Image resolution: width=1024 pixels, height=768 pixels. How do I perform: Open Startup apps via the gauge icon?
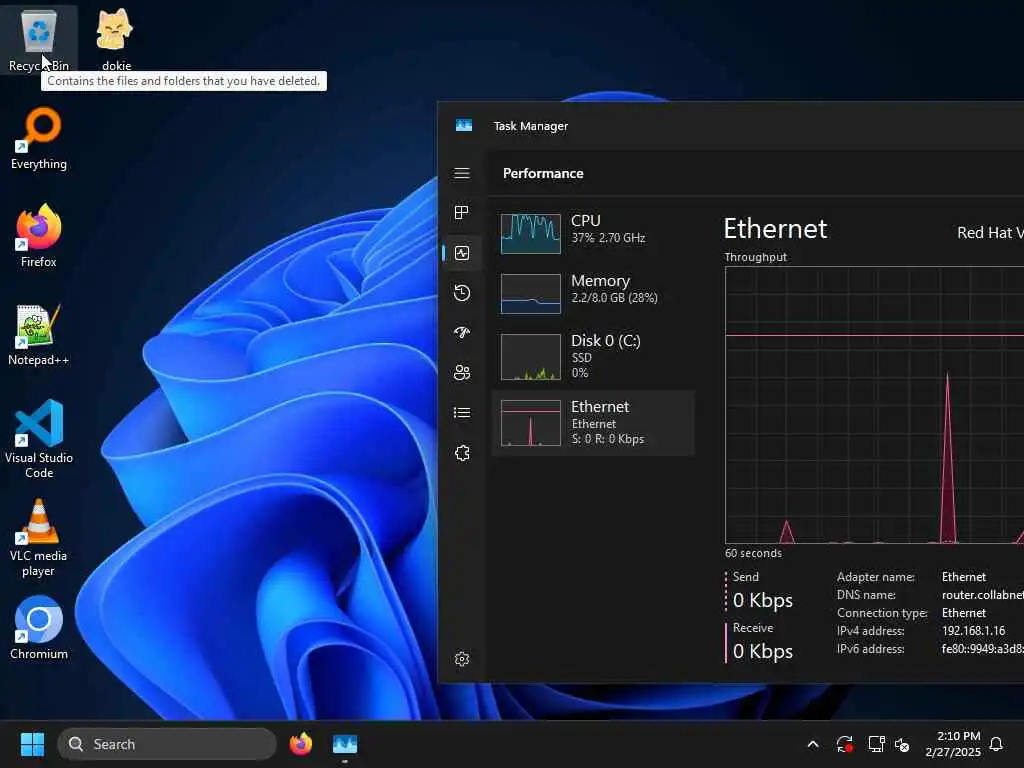pos(462,332)
